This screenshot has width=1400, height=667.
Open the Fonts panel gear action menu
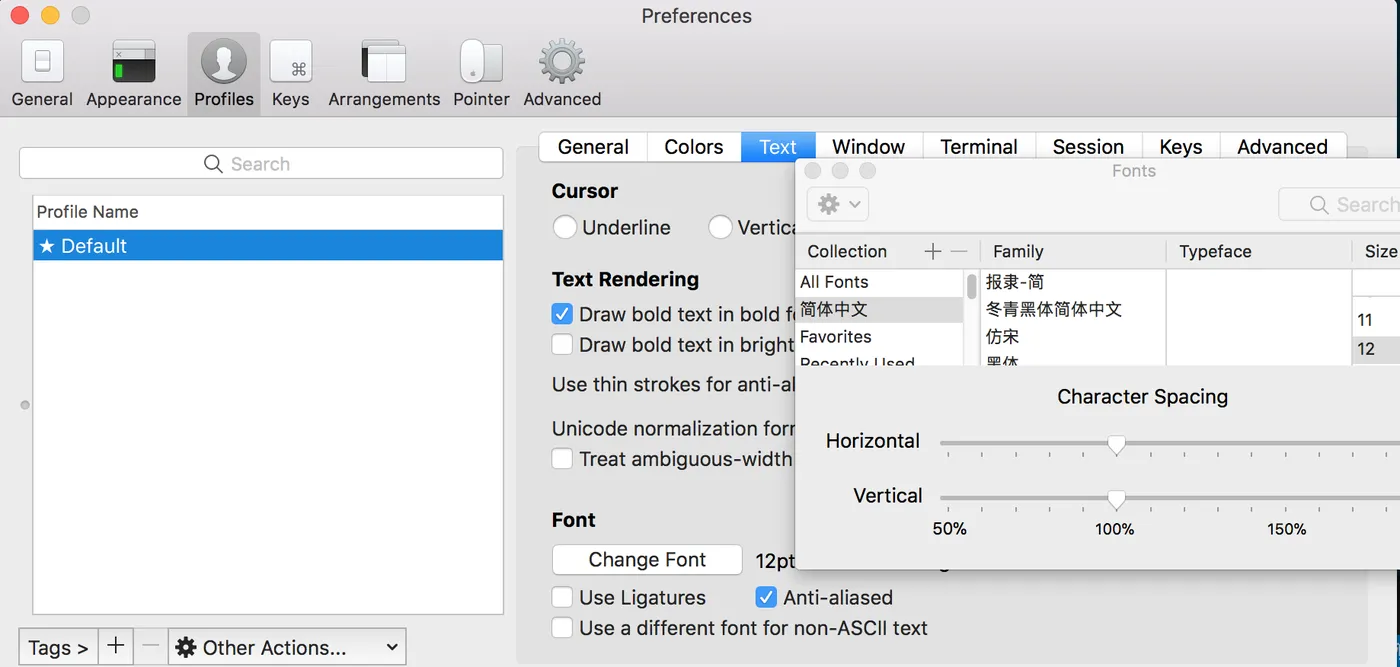click(x=837, y=204)
